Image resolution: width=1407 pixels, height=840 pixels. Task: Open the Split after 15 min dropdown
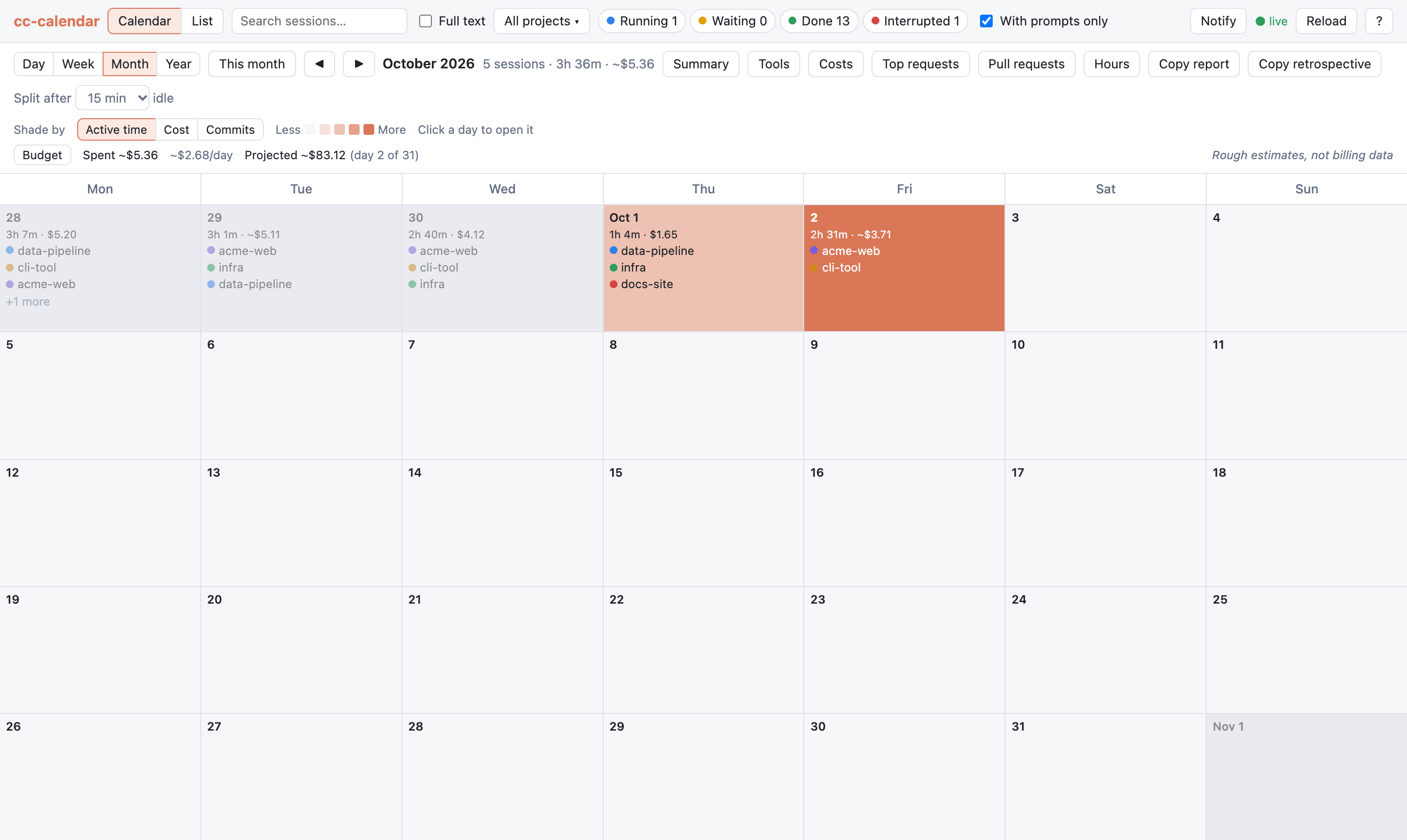click(112, 98)
